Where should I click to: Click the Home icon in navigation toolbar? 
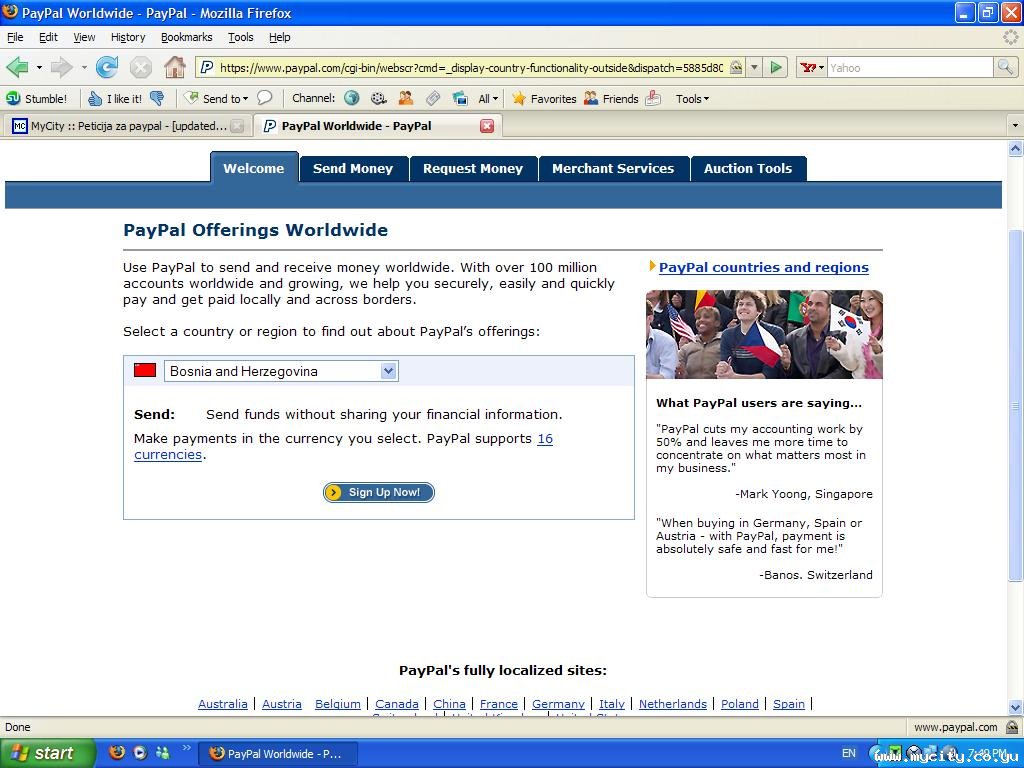pyautogui.click(x=175, y=68)
